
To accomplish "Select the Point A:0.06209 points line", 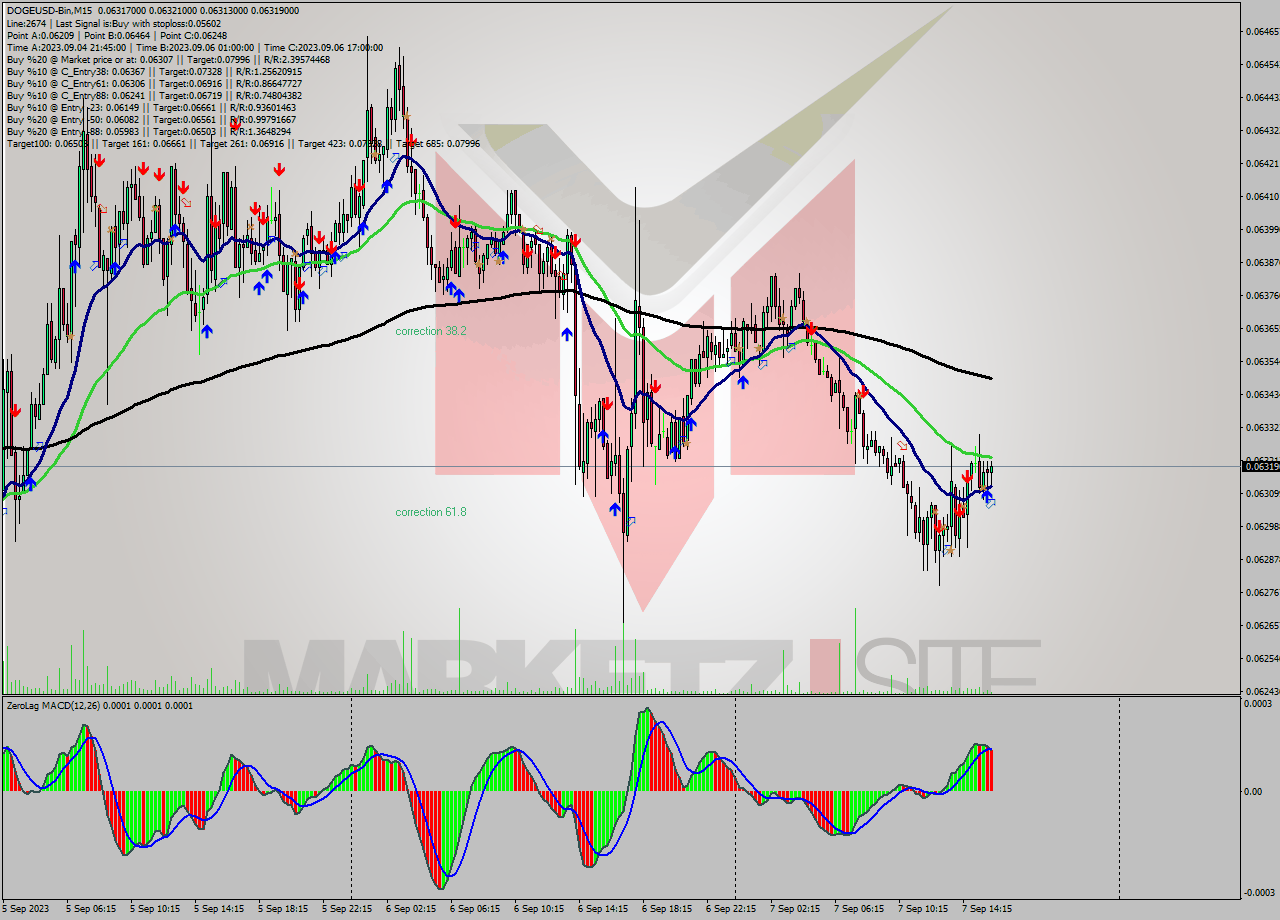I will (x=117, y=35).
